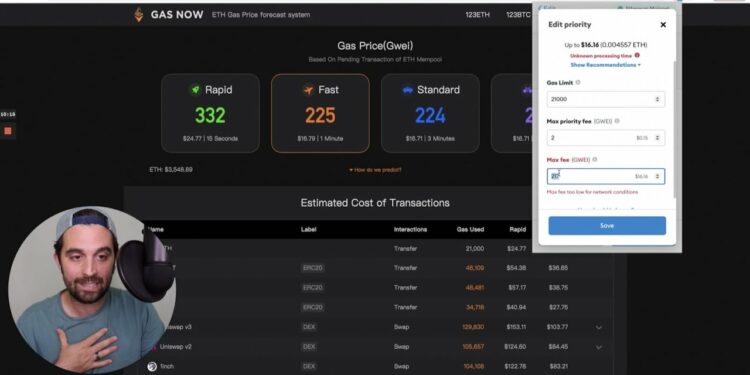This screenshot has height=375, width=750.
Task: Click the ETH: $3,548.89 price text
Action: [171, 170]
